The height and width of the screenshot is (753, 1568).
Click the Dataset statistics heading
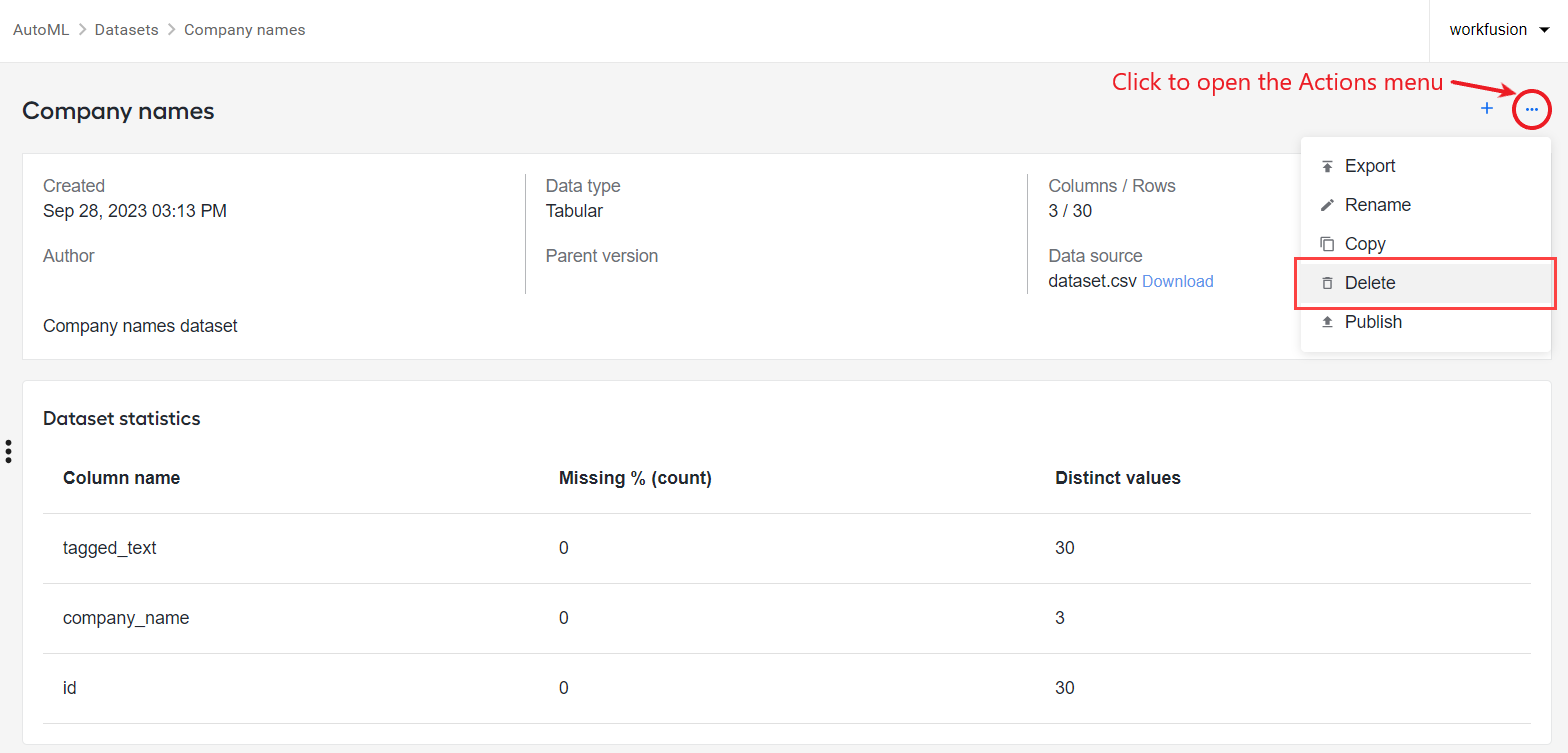coord(122,419)
